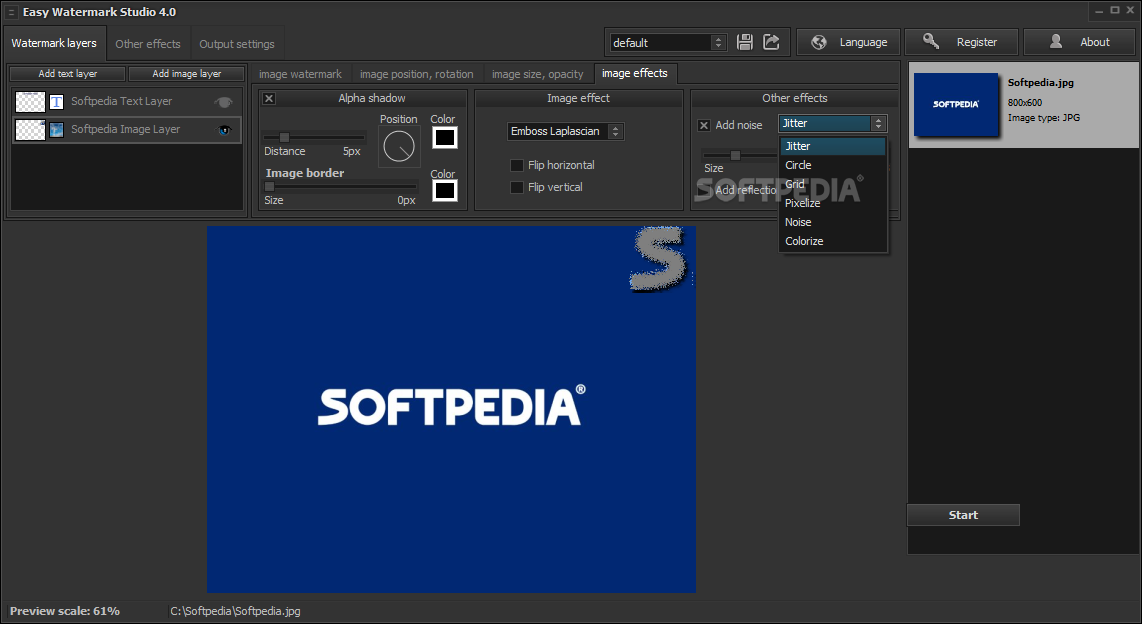Choose Colorize from the noise list

(x=832, y=241)
